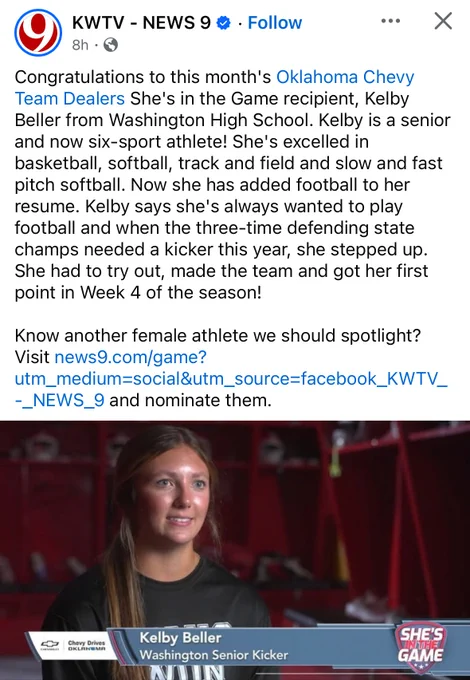Click the Chevrolet bowtie emblem
Image resolution: width=470 pixels, height=680 pixels.
pyautogui.click(x=49, y=645)
